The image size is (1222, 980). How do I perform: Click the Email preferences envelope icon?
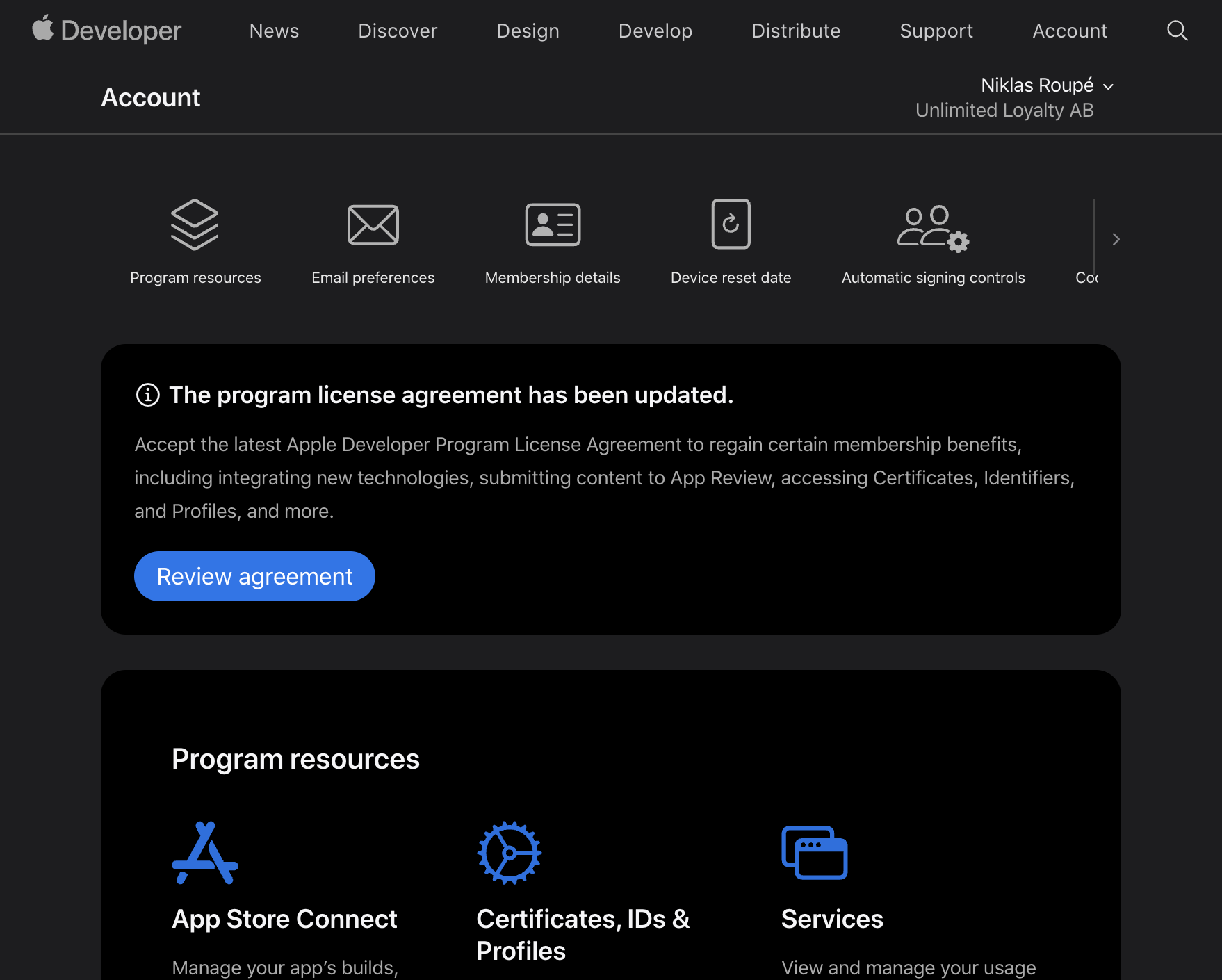[373, 224]
